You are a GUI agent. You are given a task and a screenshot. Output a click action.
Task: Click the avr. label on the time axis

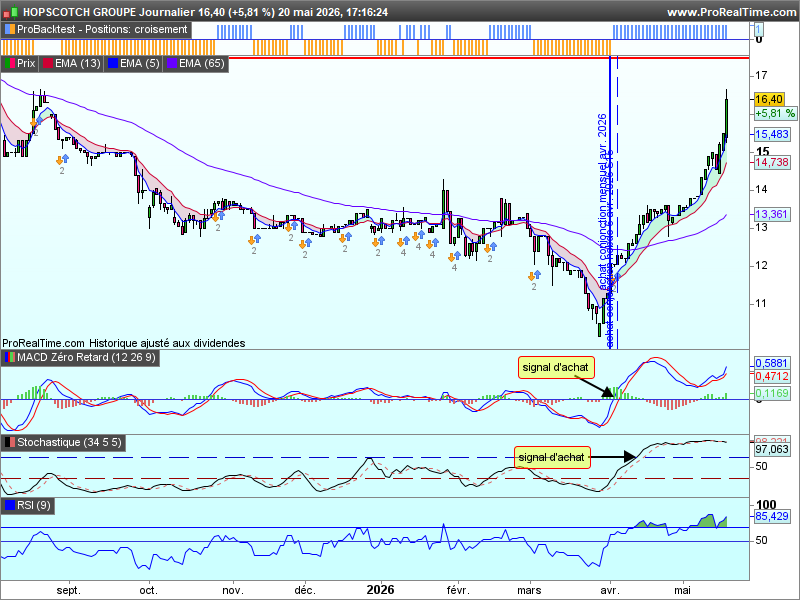point(610,590)
